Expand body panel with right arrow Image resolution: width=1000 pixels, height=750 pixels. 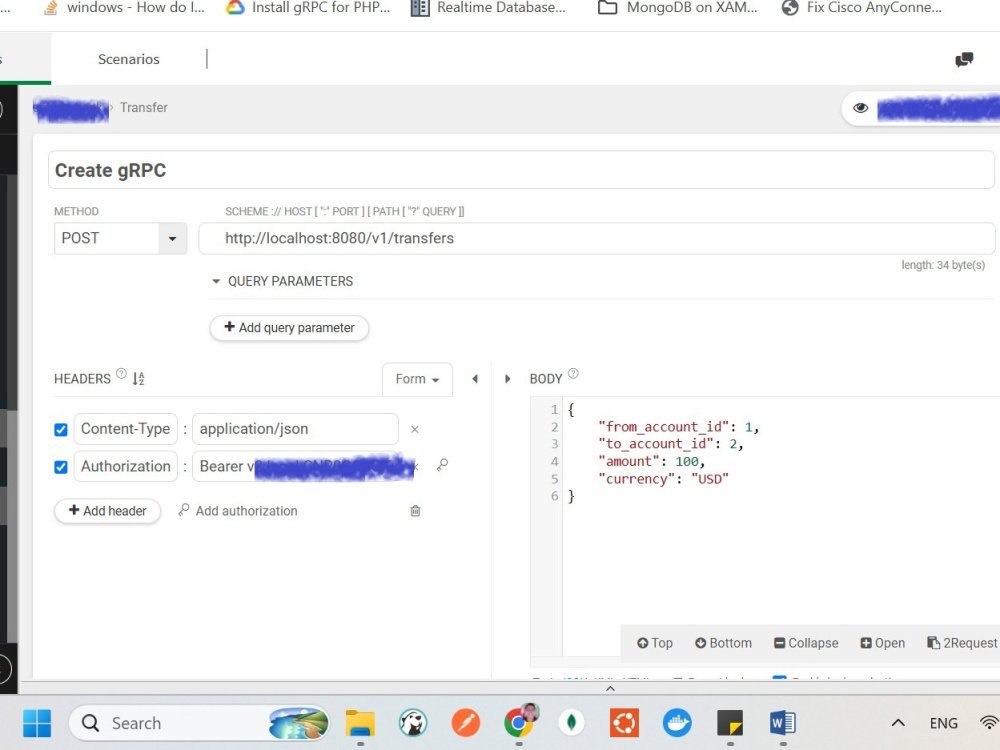point(508,379)
